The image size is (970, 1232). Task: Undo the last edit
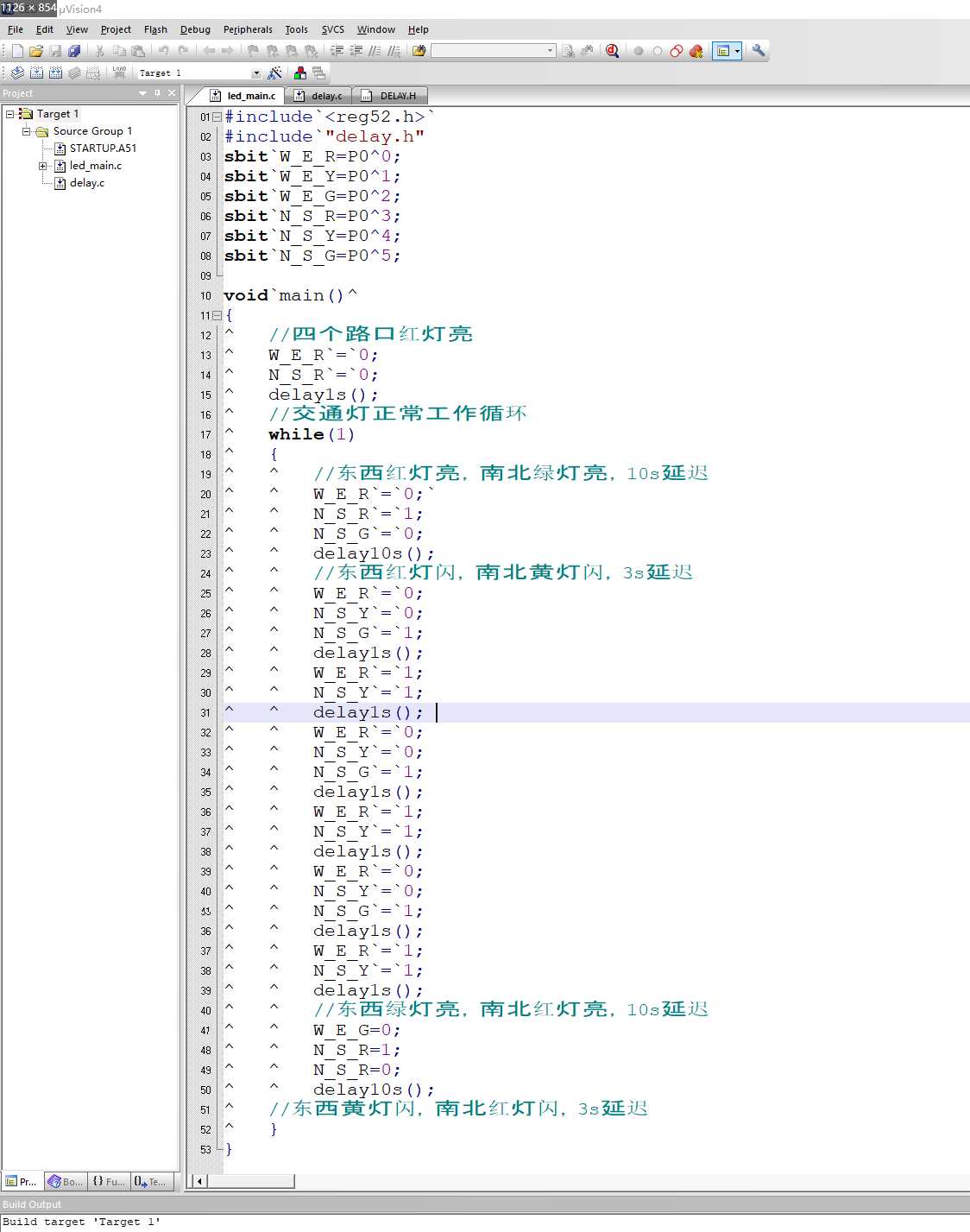point(163,51)
